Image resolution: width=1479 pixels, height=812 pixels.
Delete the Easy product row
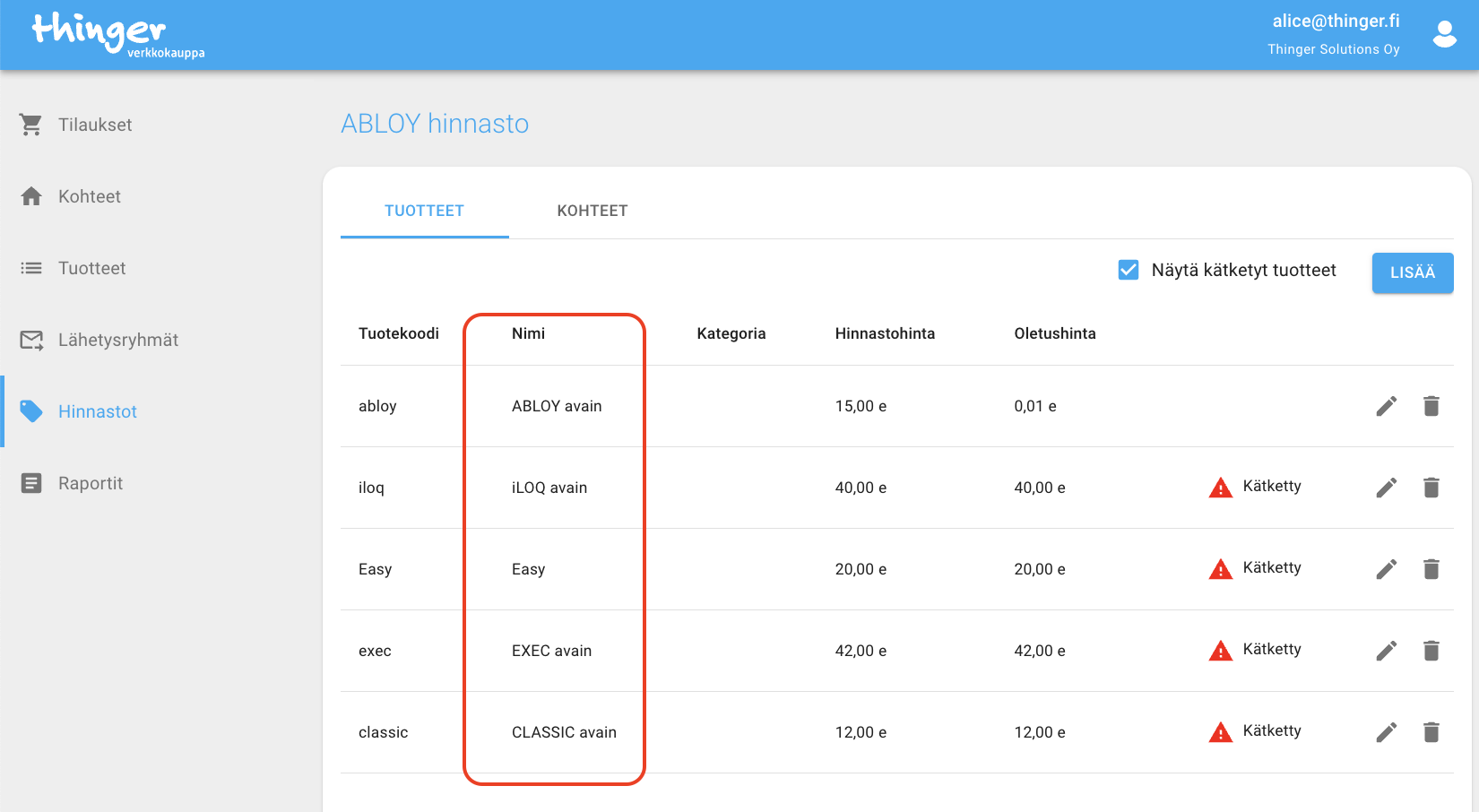click(1431, 569)
